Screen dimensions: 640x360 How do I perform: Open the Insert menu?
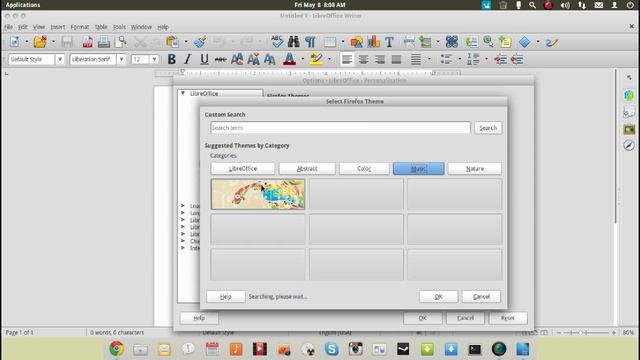[x=58, y=27]
